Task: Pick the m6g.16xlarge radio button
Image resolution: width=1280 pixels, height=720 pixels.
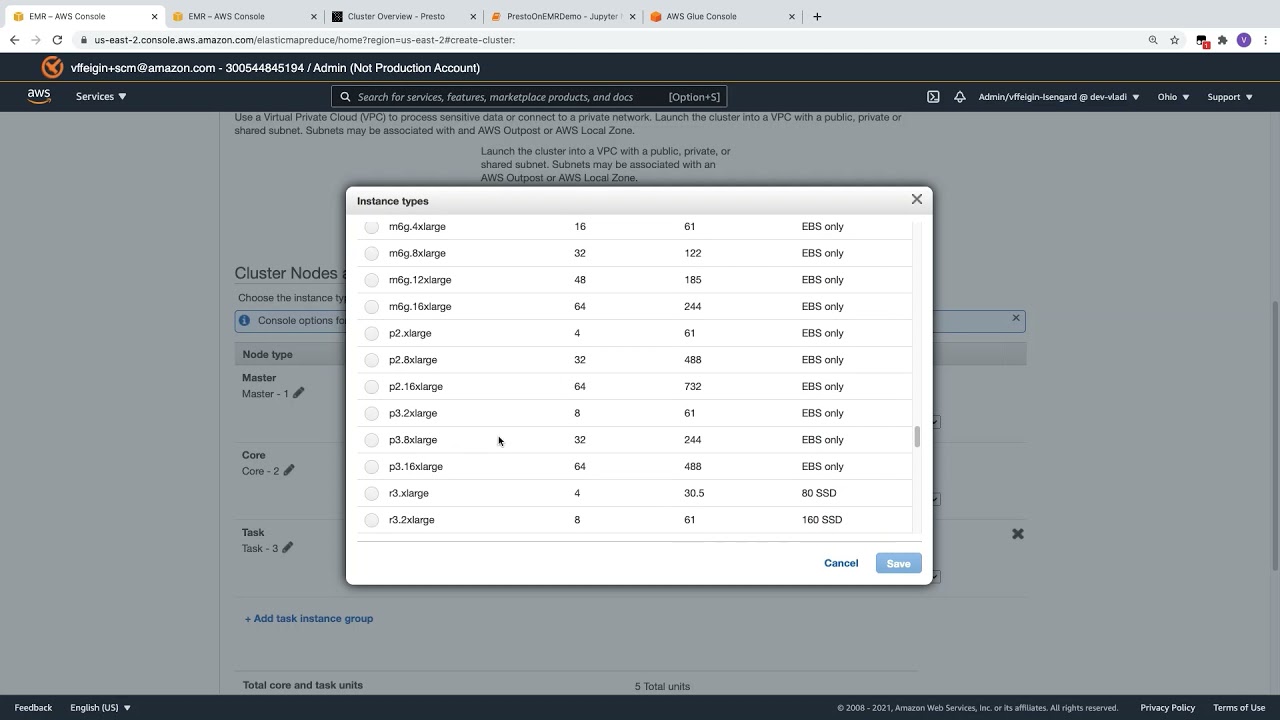Action: [x=372, y=307]
